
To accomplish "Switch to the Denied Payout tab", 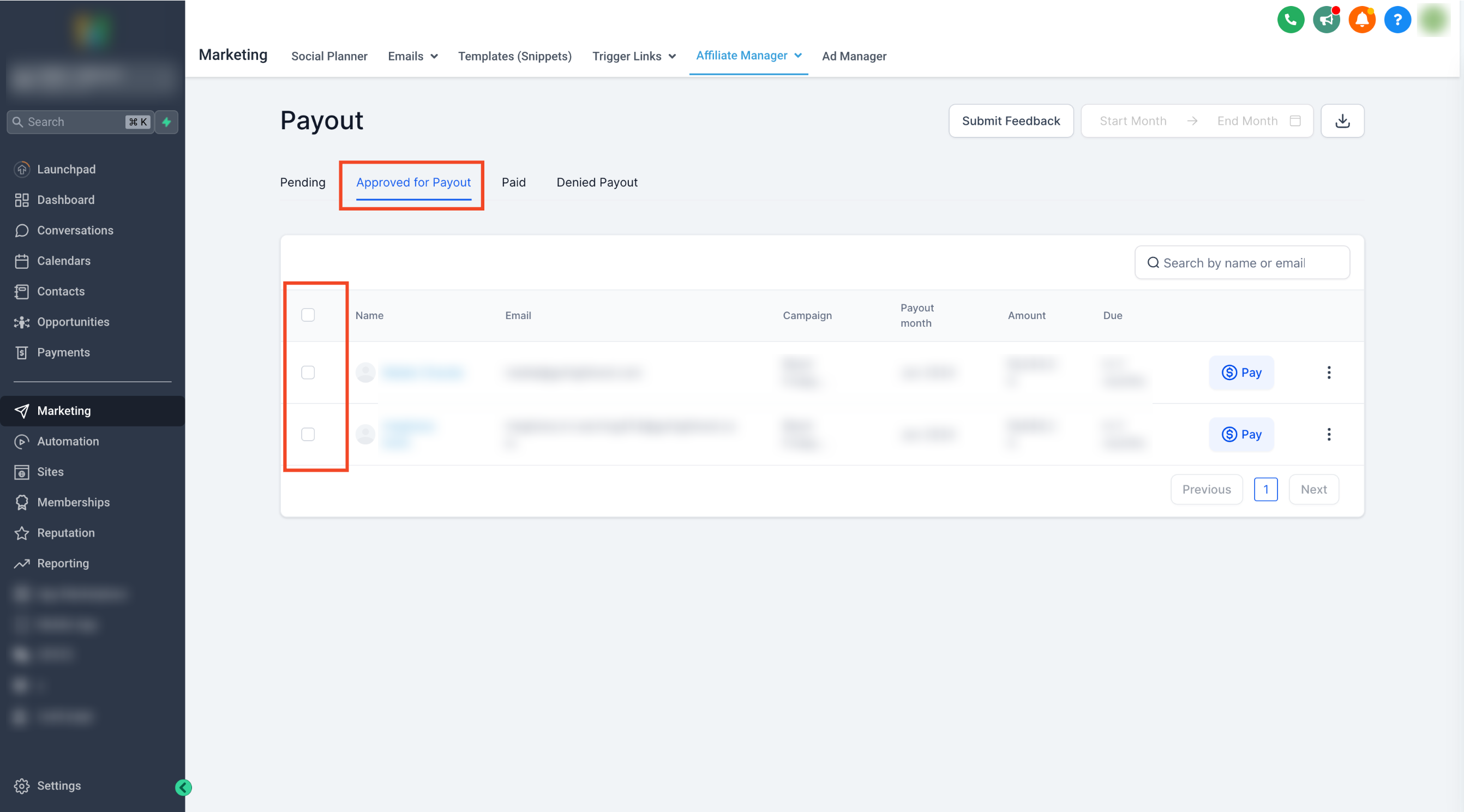I will tap(597, 182).
